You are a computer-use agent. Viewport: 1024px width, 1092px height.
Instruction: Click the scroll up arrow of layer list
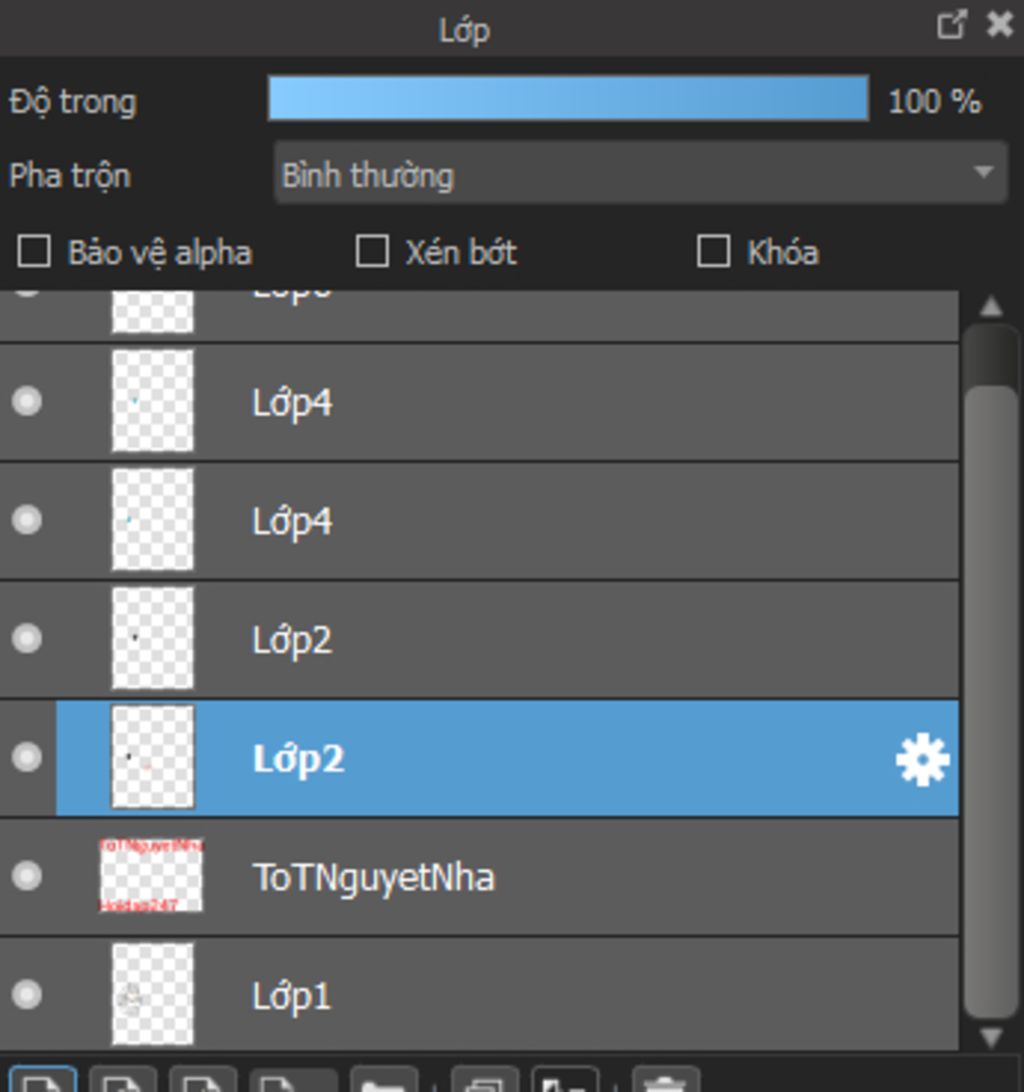[x=991, y=306]
